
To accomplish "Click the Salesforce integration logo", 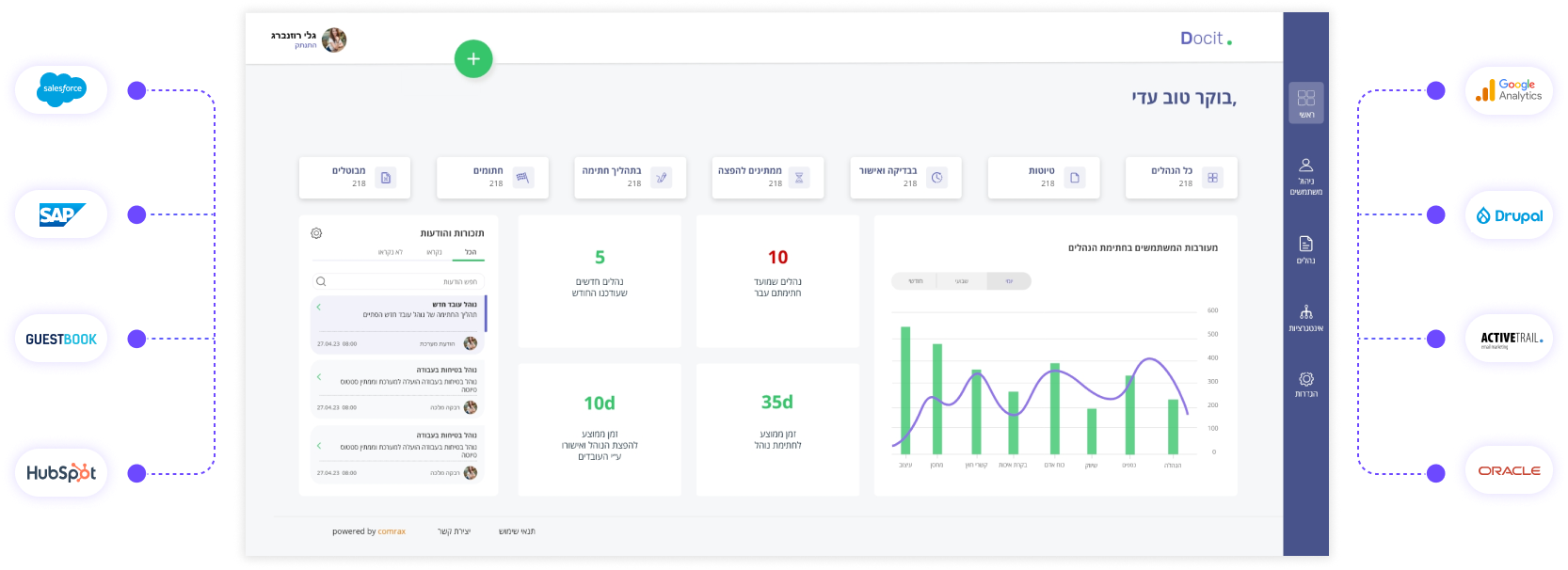I will click(x=62, y=89).
